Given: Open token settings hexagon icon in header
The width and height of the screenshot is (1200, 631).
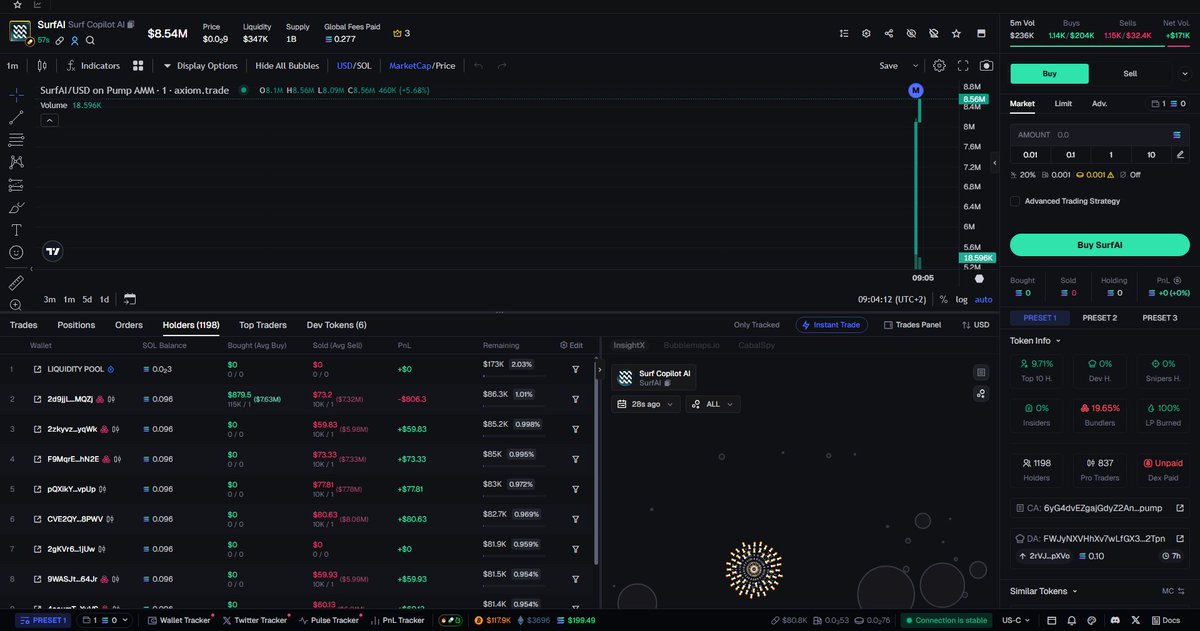Looking at the screenshot, I should click(866, 33).
